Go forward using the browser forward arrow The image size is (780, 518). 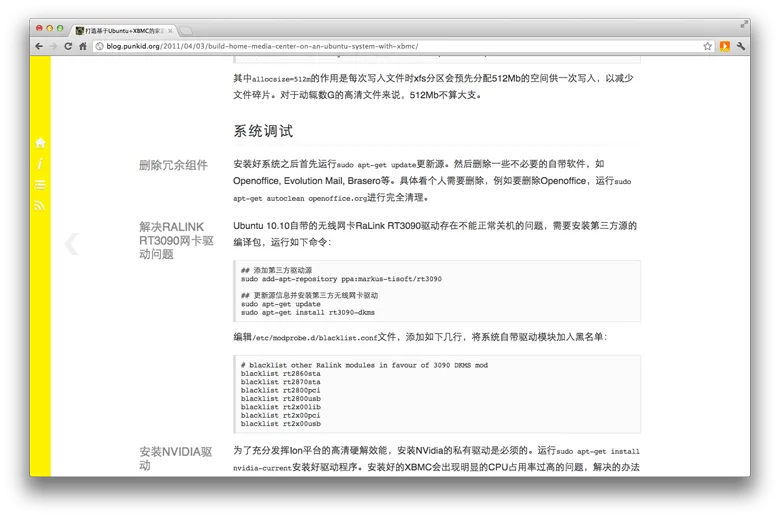point(53,46)
